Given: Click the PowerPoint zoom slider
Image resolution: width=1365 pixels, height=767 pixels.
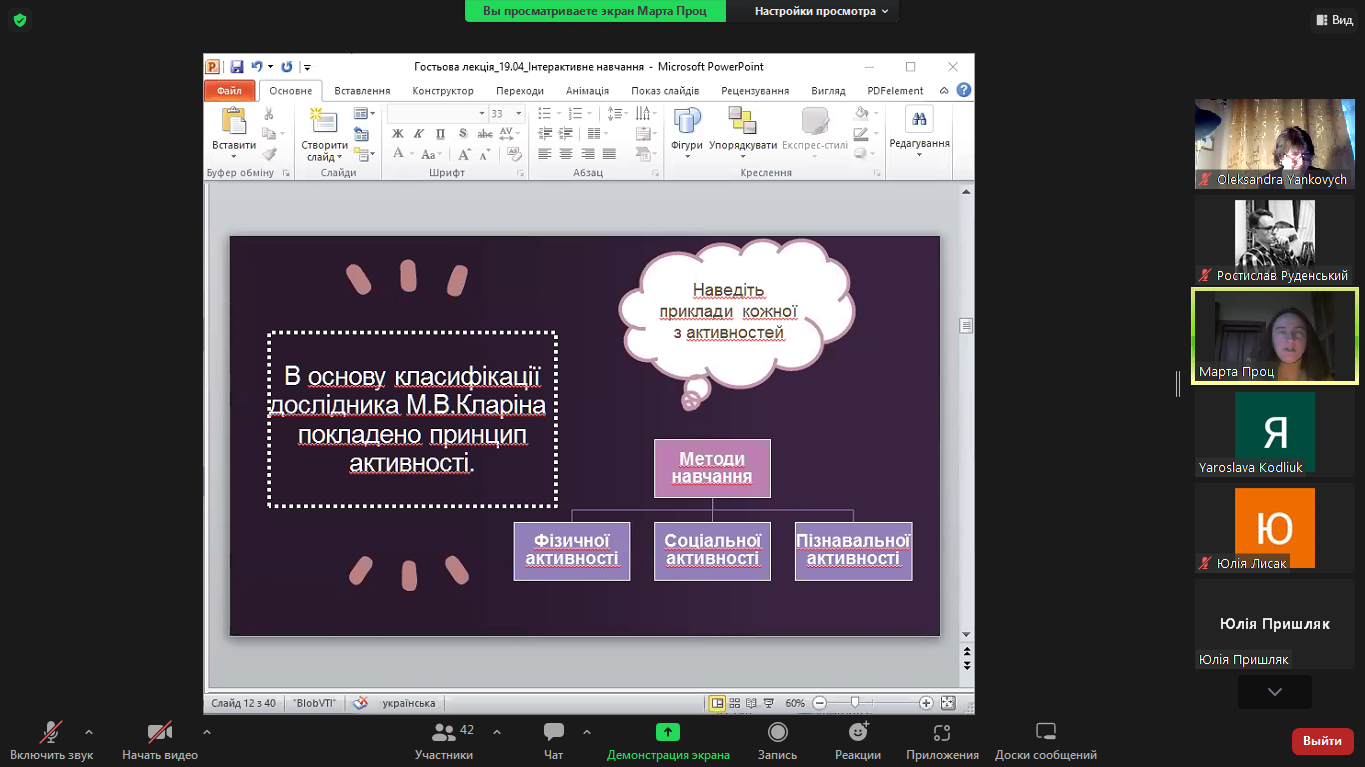Looking at the screenshot, I should click(855, 703).
